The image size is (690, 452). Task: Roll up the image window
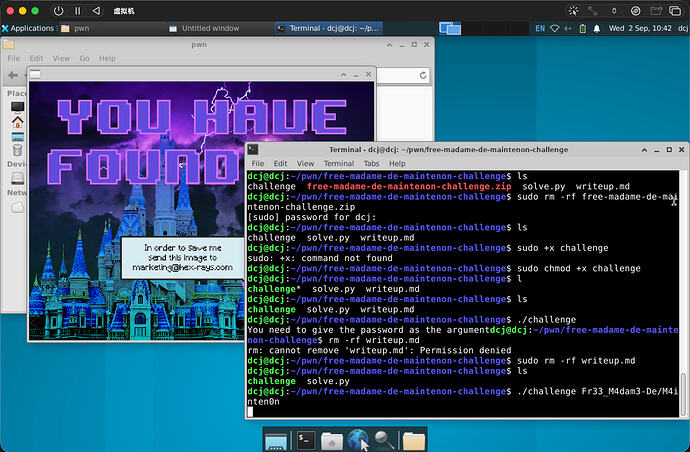(344, 74)
